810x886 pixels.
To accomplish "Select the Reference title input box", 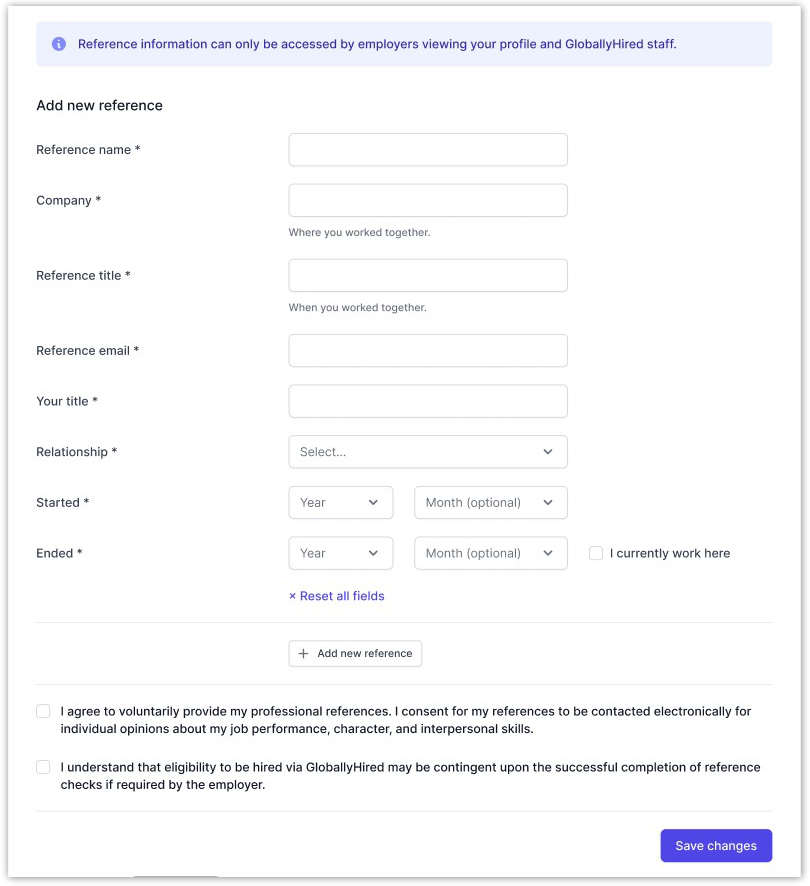I will click(427, 276).
